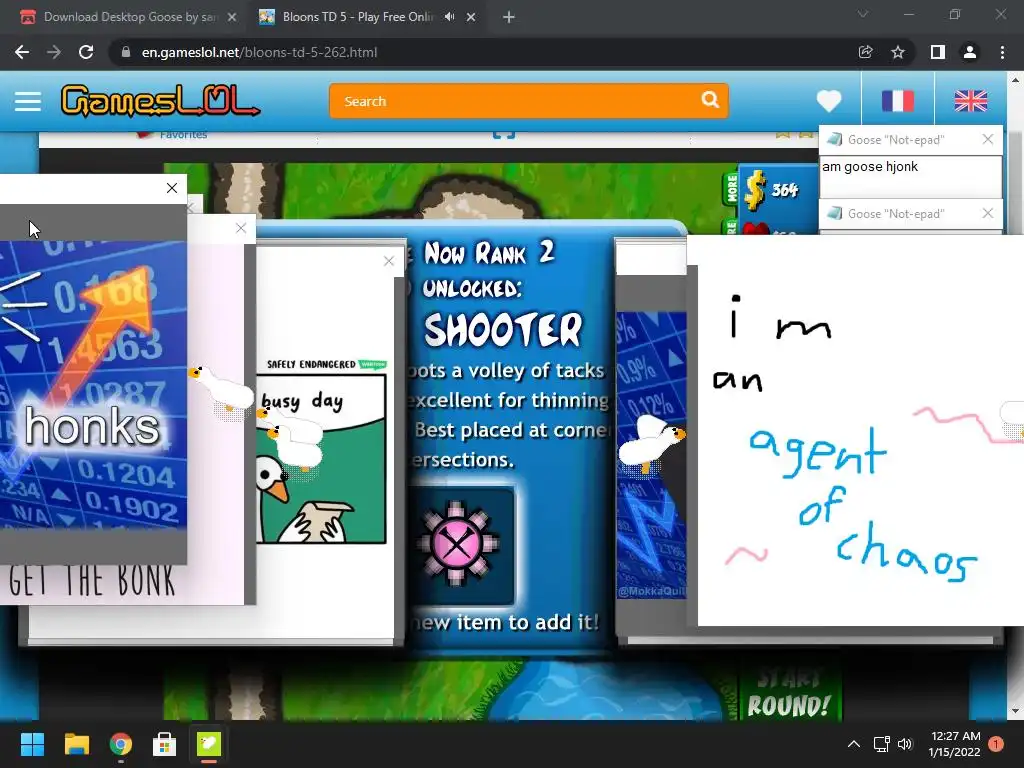Open Windows Start menu
The width and height of the screenshot is (1024, 768).
pyautogui.click(x=32, y=744)
